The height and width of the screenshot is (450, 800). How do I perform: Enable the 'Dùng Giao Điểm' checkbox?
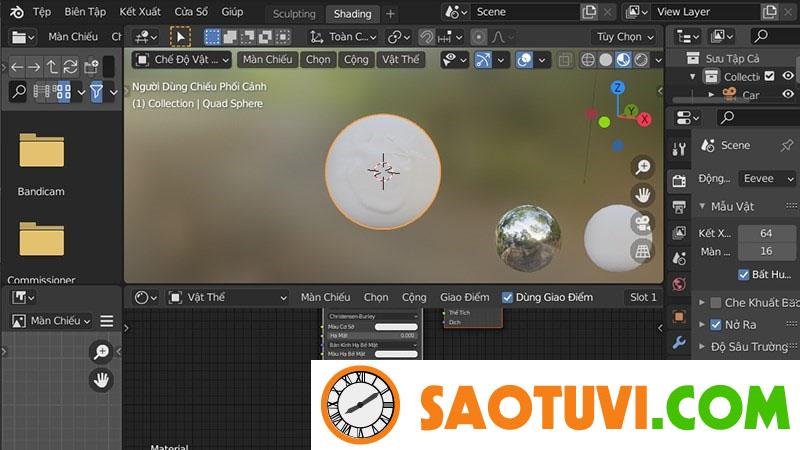click(x=507, y=297)
